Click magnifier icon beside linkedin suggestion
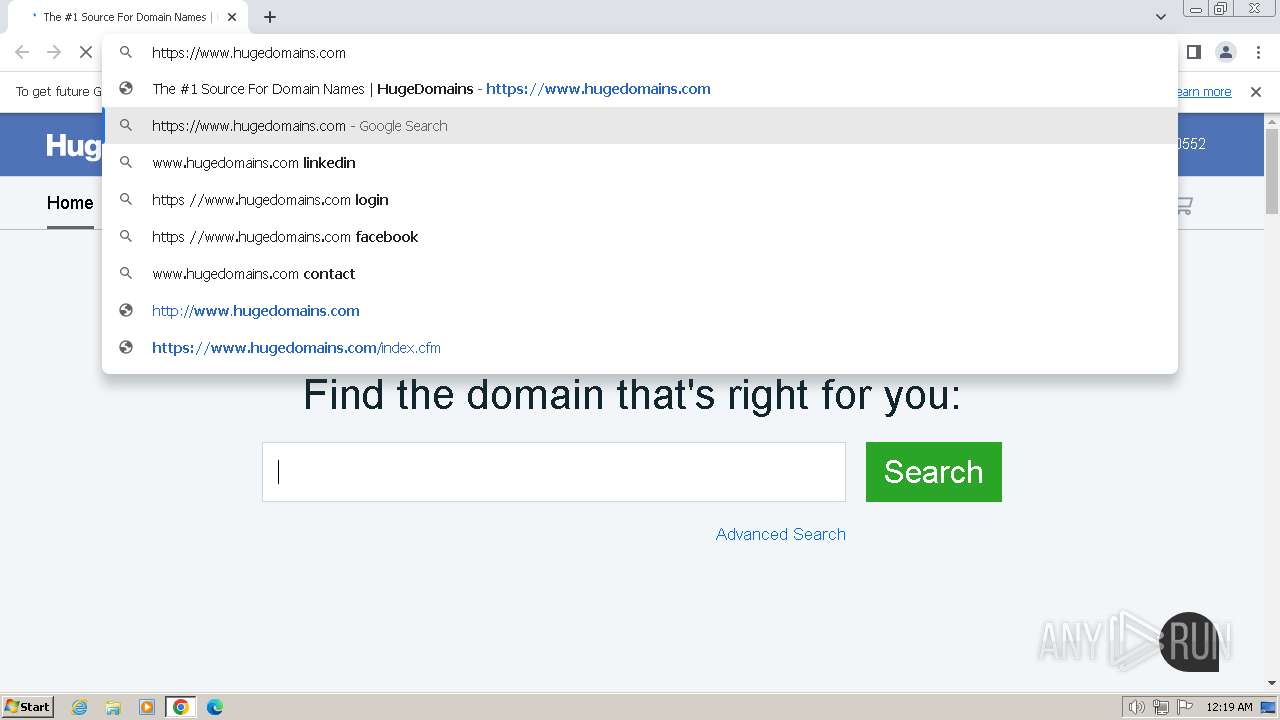The height and width of the screenshot is (720, 1280). click(126, 163)
